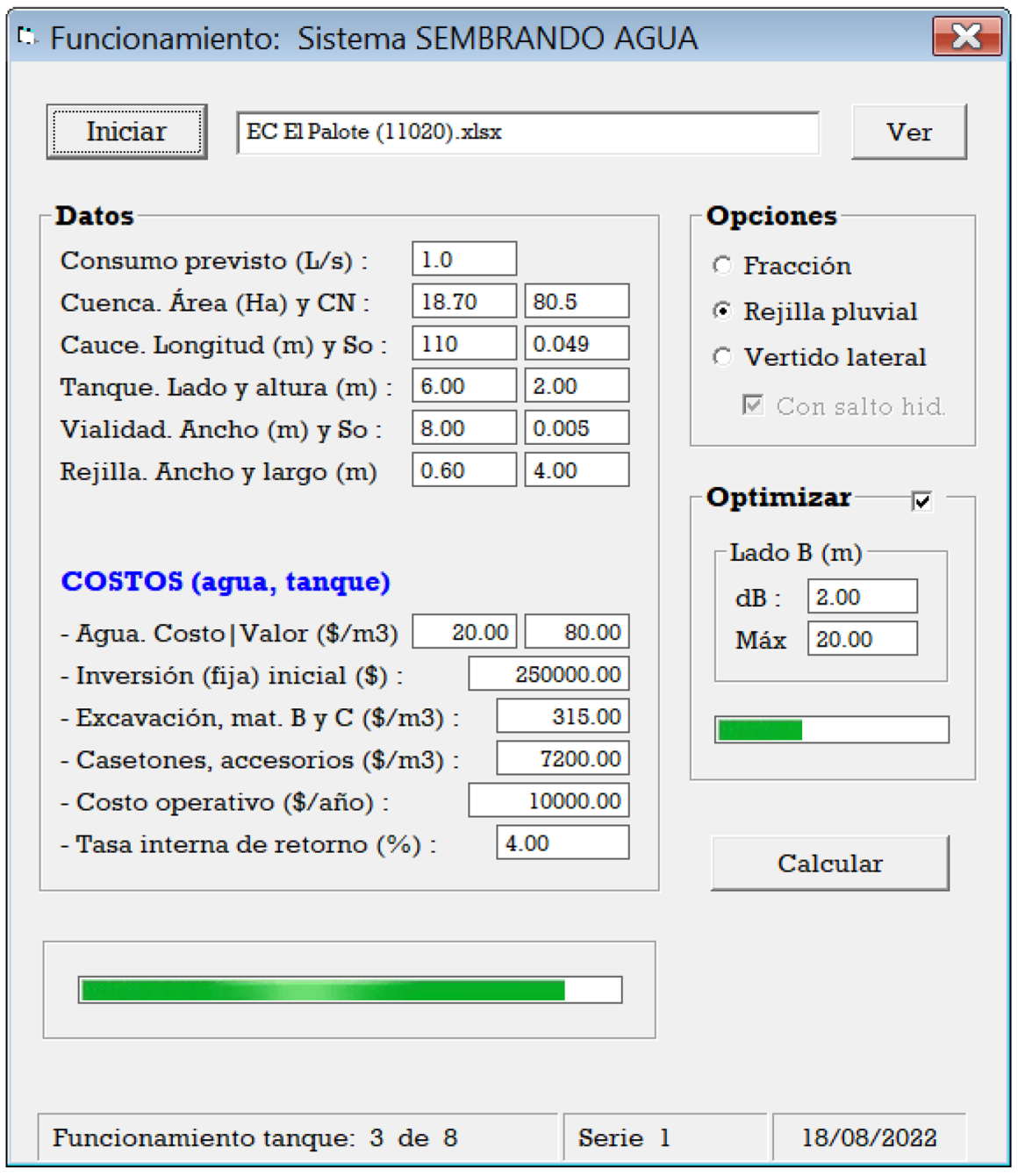Close the Funcionamiento dialog window
Image resolution: width=1018 pixels, height=1176 pixels.
coord(966,37)
